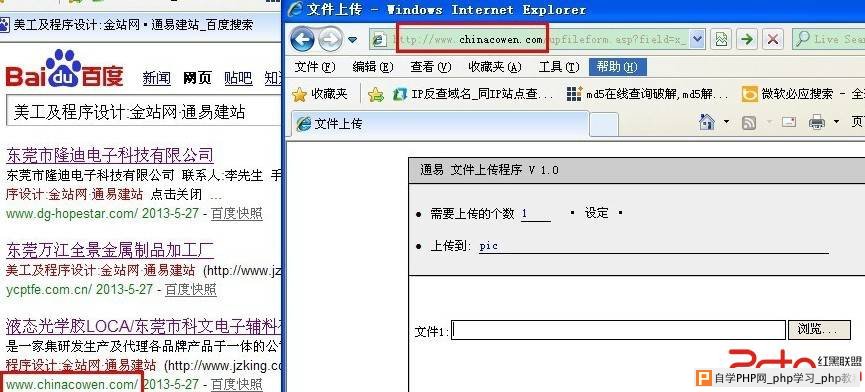This screenshot has height=392, width=865.
Task: Open 百度快照 for ycptfe.com.cn result
Action: point(190,289)
